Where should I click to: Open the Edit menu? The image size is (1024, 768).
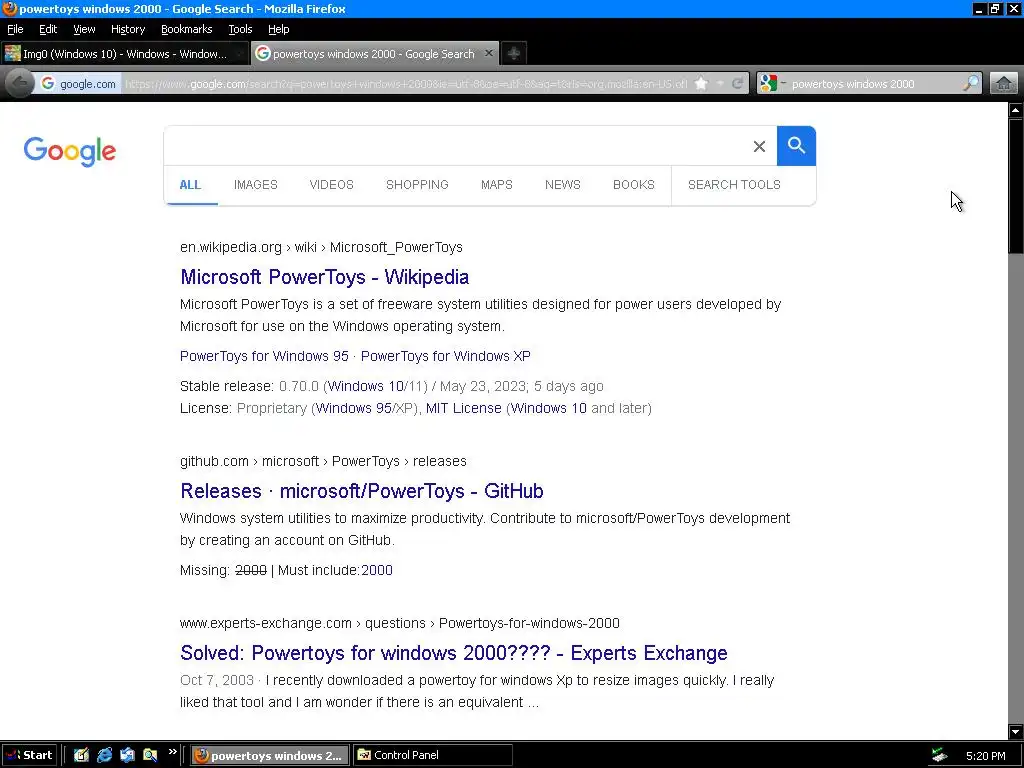click(x=48, y=29)
